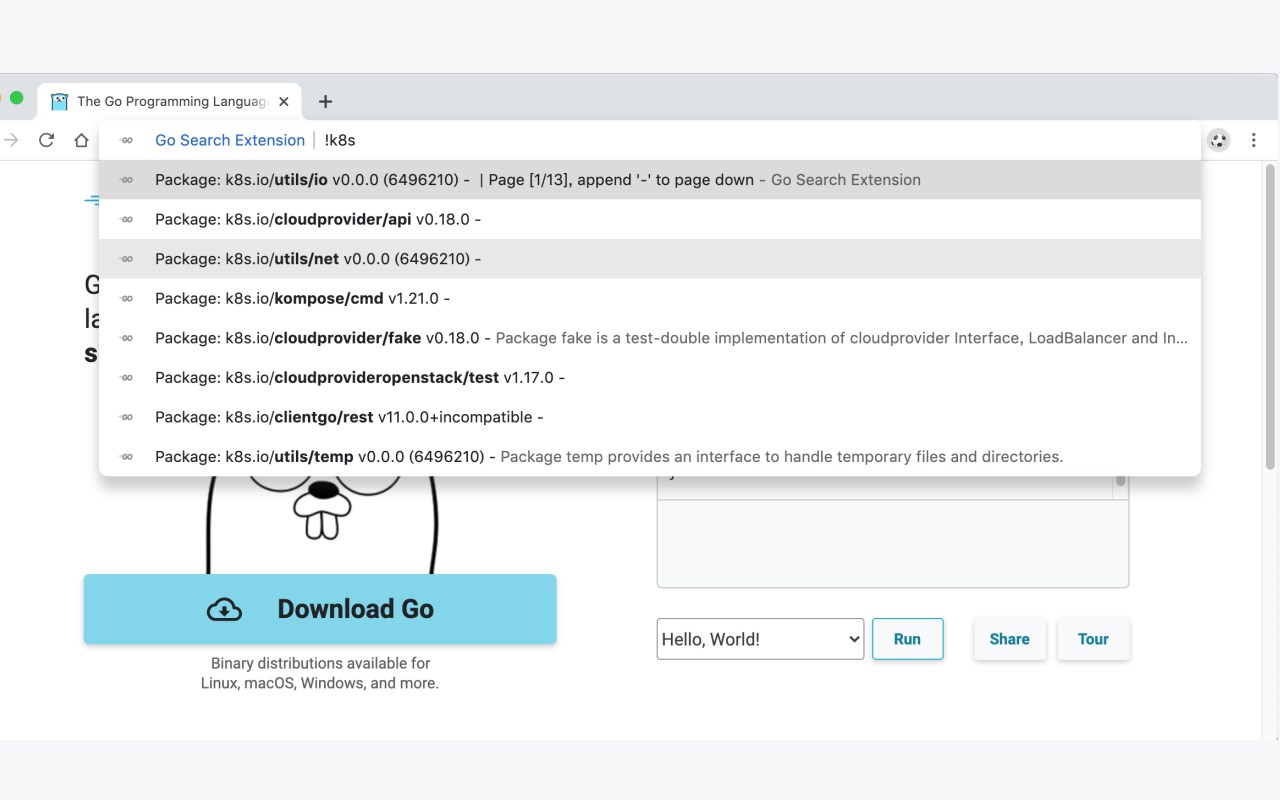Click link icon beside k8s.io/utils/temp suggestion
The height and width of the screenshot is (800, 1280).
(x=126, y=456)
